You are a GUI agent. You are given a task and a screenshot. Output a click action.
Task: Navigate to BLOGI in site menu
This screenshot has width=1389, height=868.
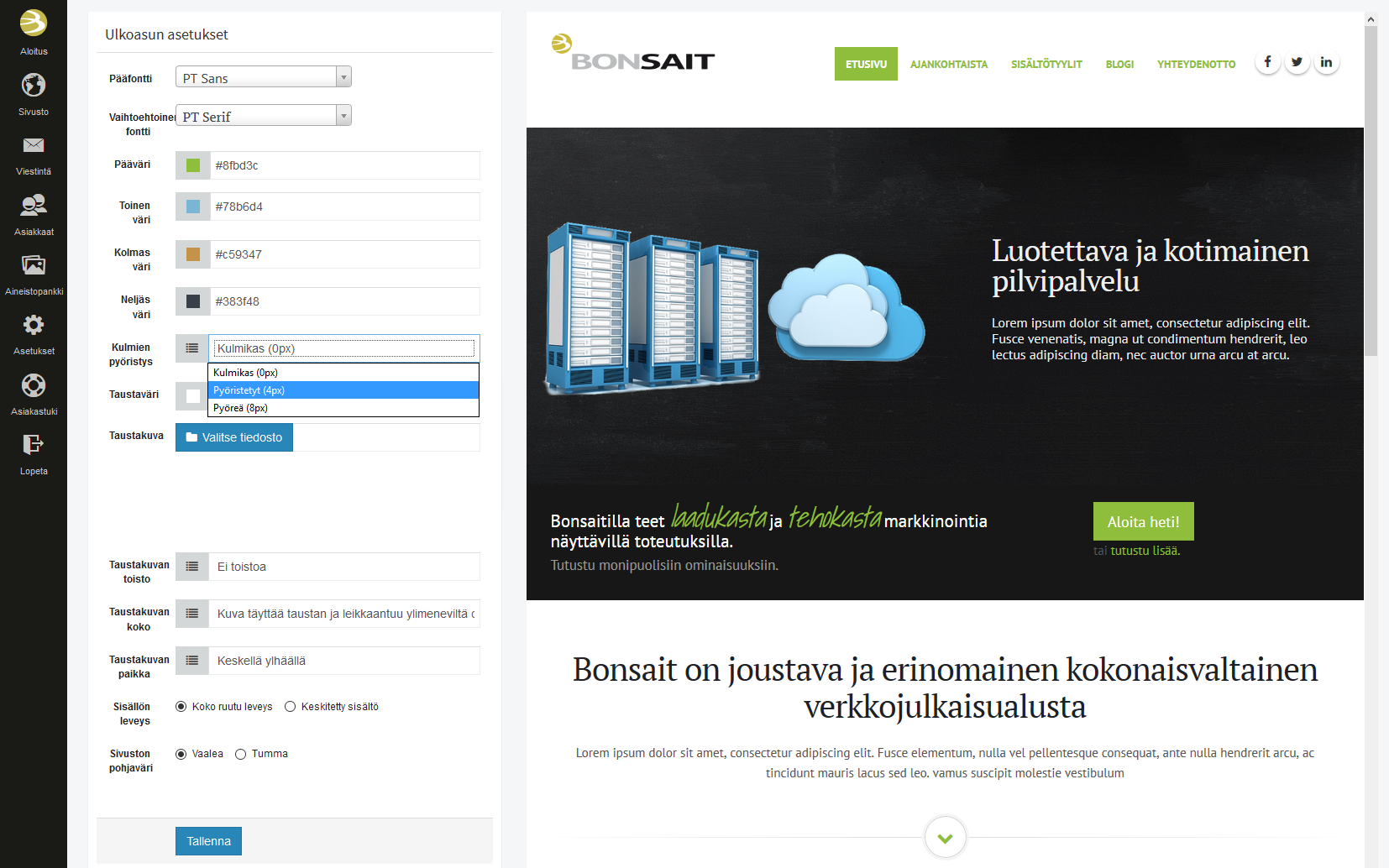[x=1119, y=65]
